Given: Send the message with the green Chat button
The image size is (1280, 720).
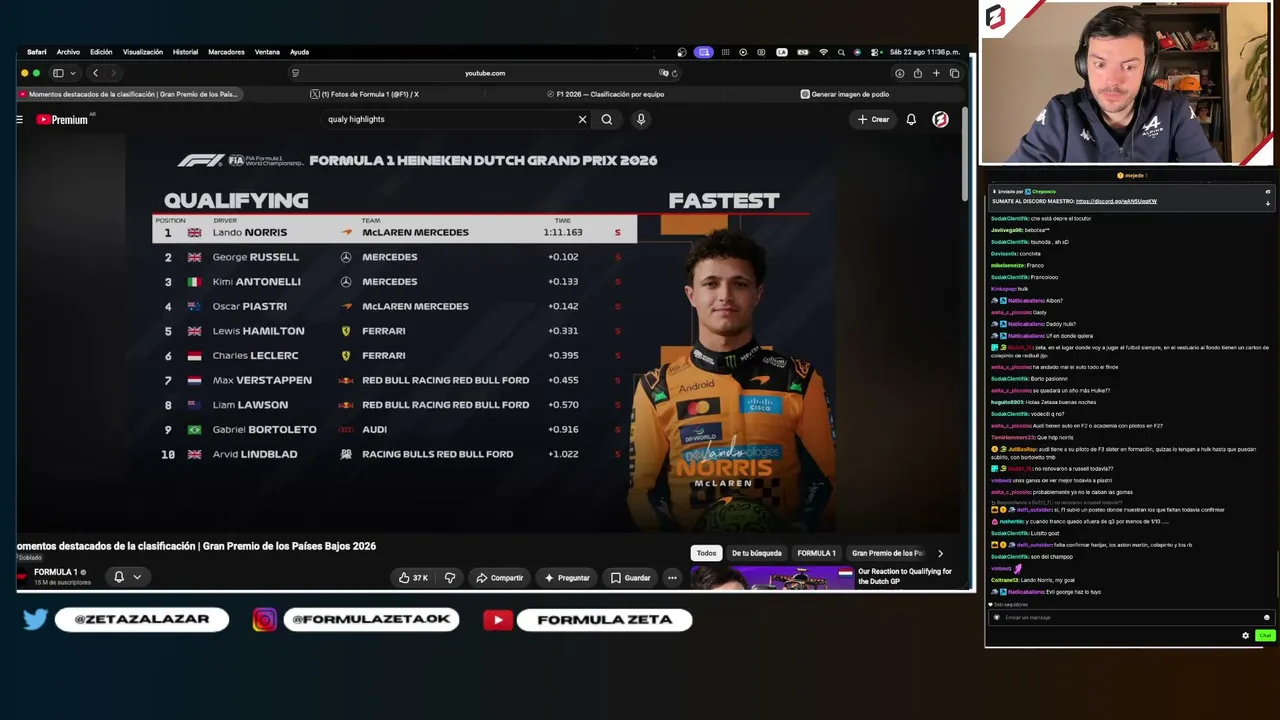Looking at the screenshot, I should [1265, 636].
